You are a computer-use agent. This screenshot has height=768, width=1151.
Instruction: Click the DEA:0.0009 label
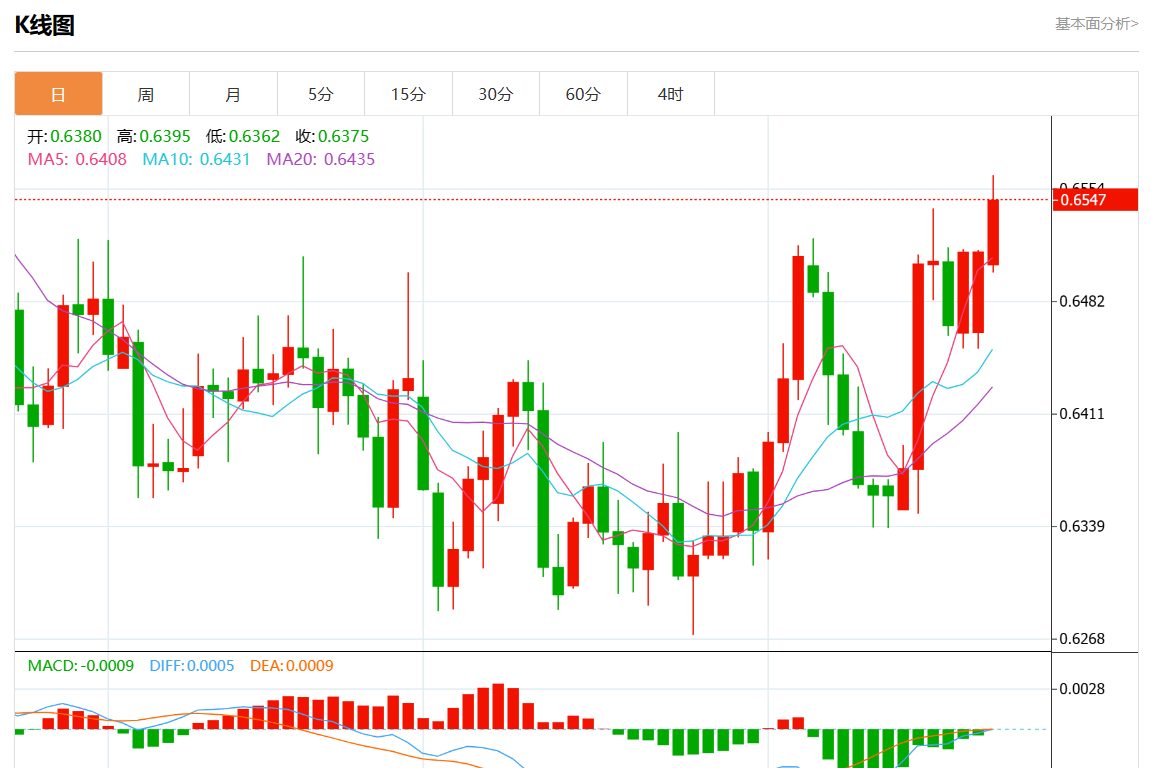click(x=291, y=666)
